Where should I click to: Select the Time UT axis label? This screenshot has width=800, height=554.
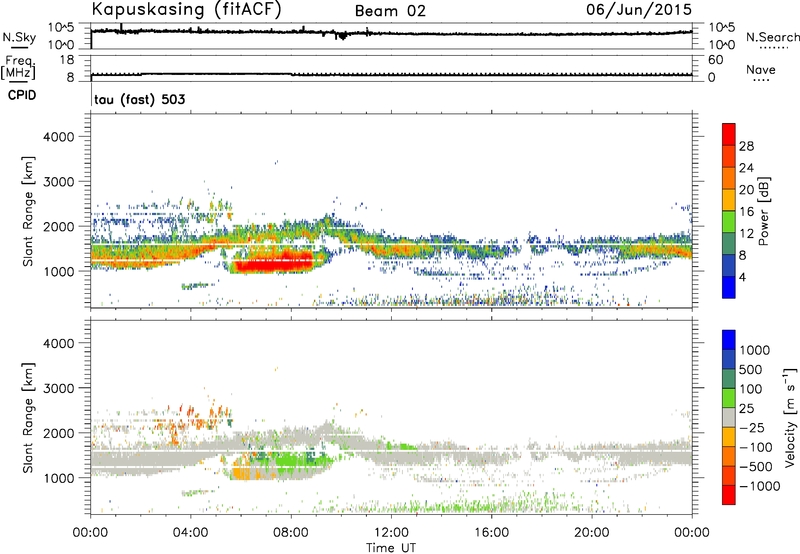pos(391,548)
